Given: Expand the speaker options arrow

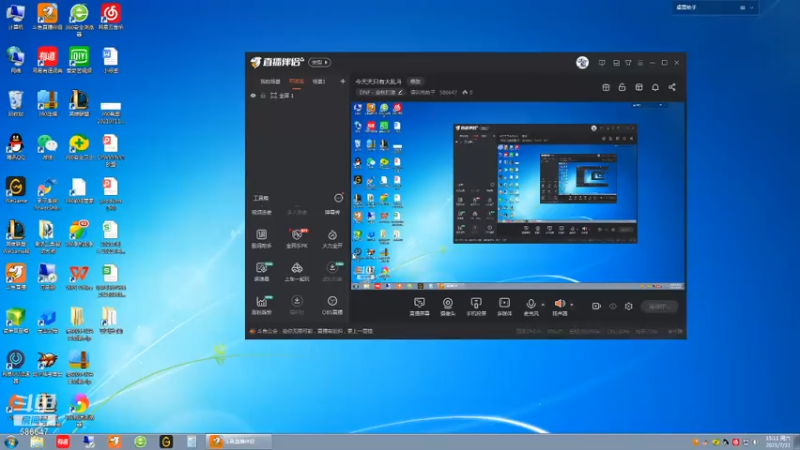Looking at the screenshot, I should 571,305.
